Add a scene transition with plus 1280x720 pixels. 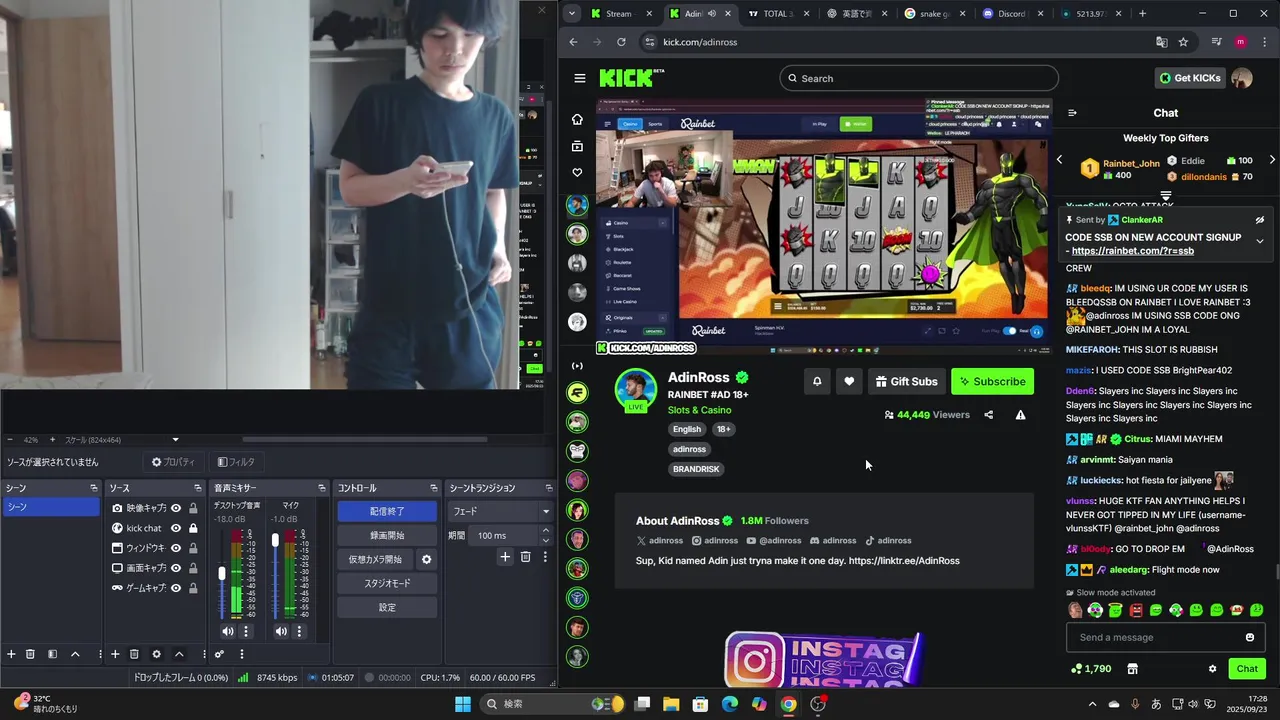point(505,557)
